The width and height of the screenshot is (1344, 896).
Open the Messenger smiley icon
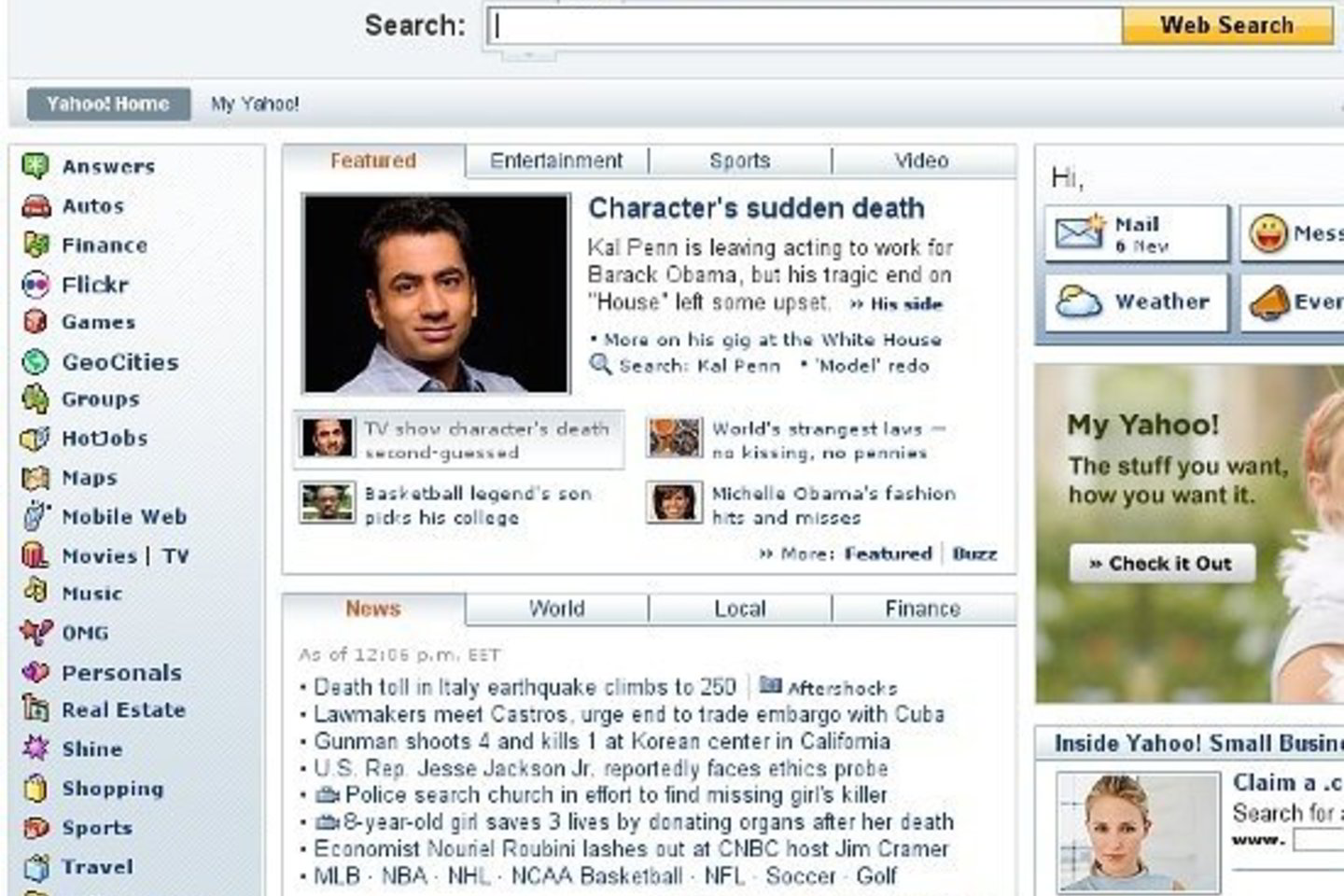pyautogui.click(x=1268, y=233)
